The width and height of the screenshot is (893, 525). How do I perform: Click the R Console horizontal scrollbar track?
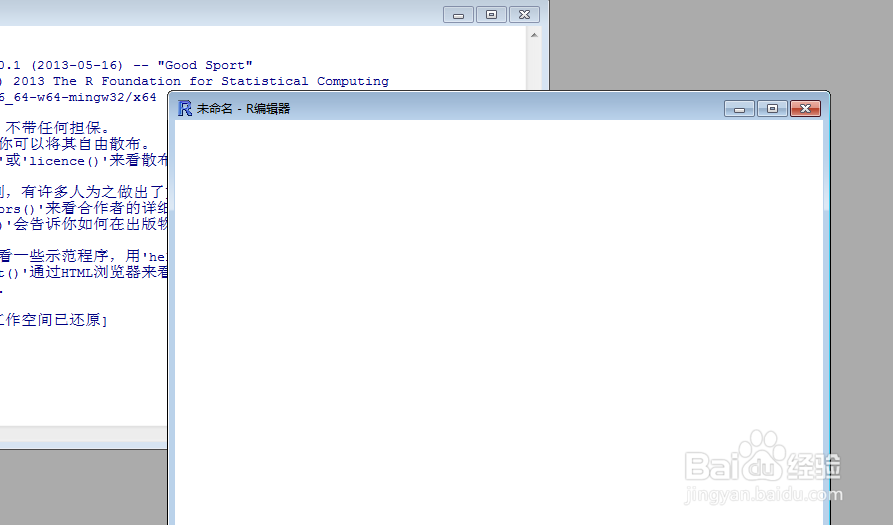pyautogui.click(x=83, y=434)
